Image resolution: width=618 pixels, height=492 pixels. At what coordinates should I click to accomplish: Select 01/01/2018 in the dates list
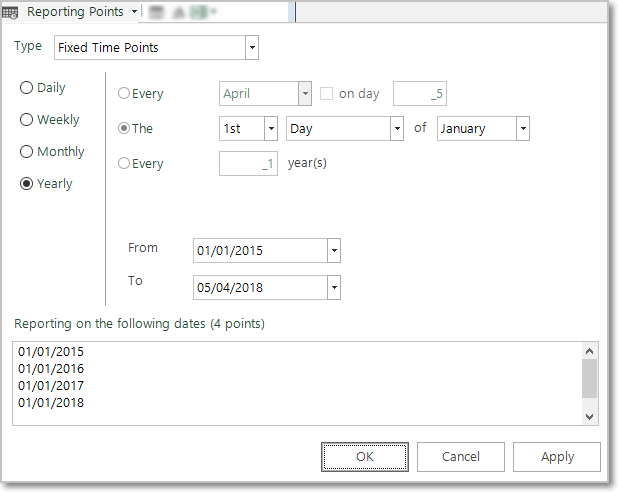[x=51, y=403]
